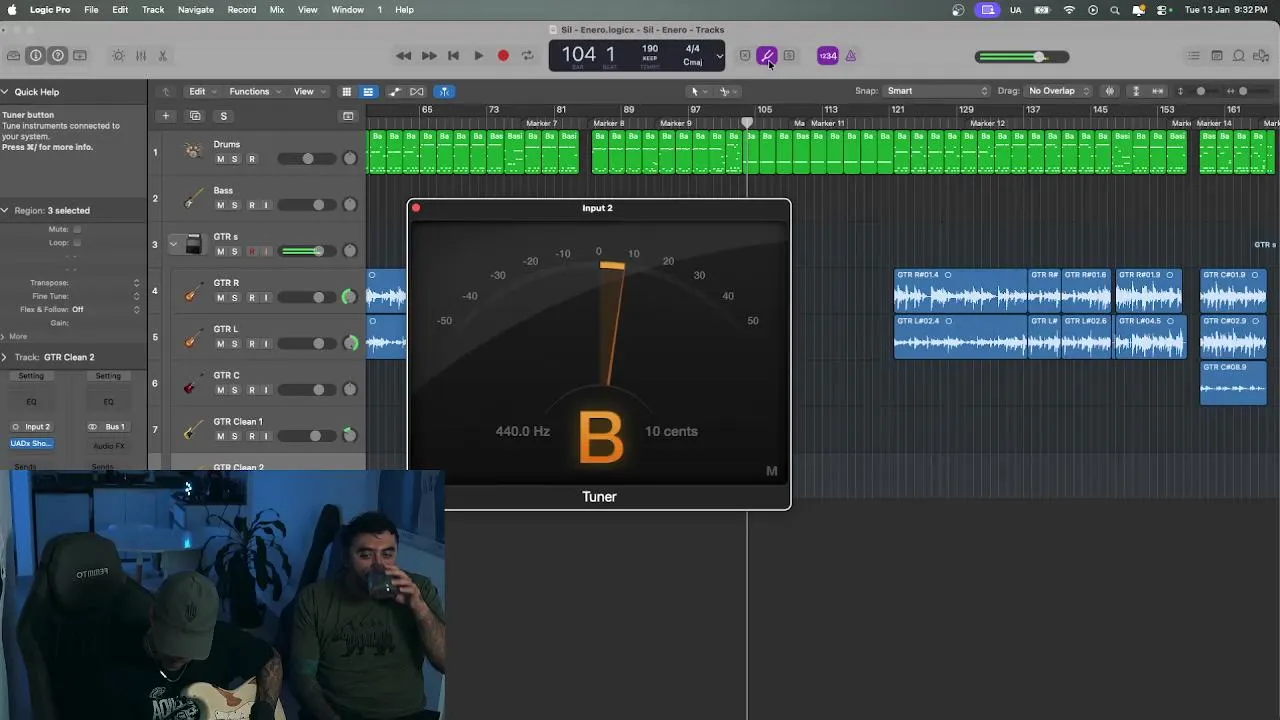Enable input monitoring on GTR L
The width and height of the screenshot is (1280, 720).
coord(266,343)
